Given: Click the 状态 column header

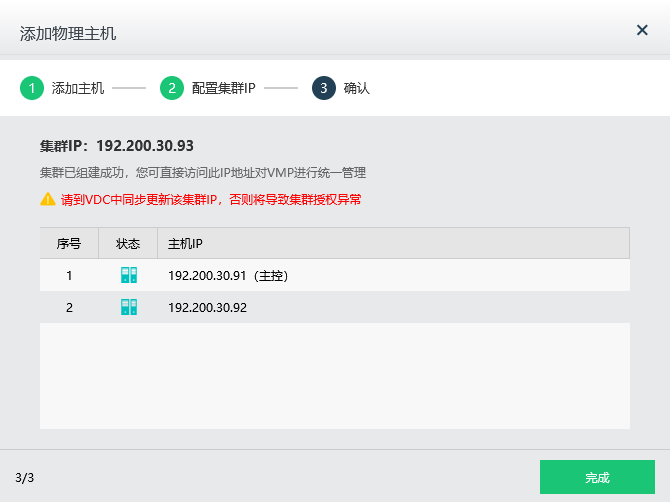Looking at the screenshot, I should point(128,243).
